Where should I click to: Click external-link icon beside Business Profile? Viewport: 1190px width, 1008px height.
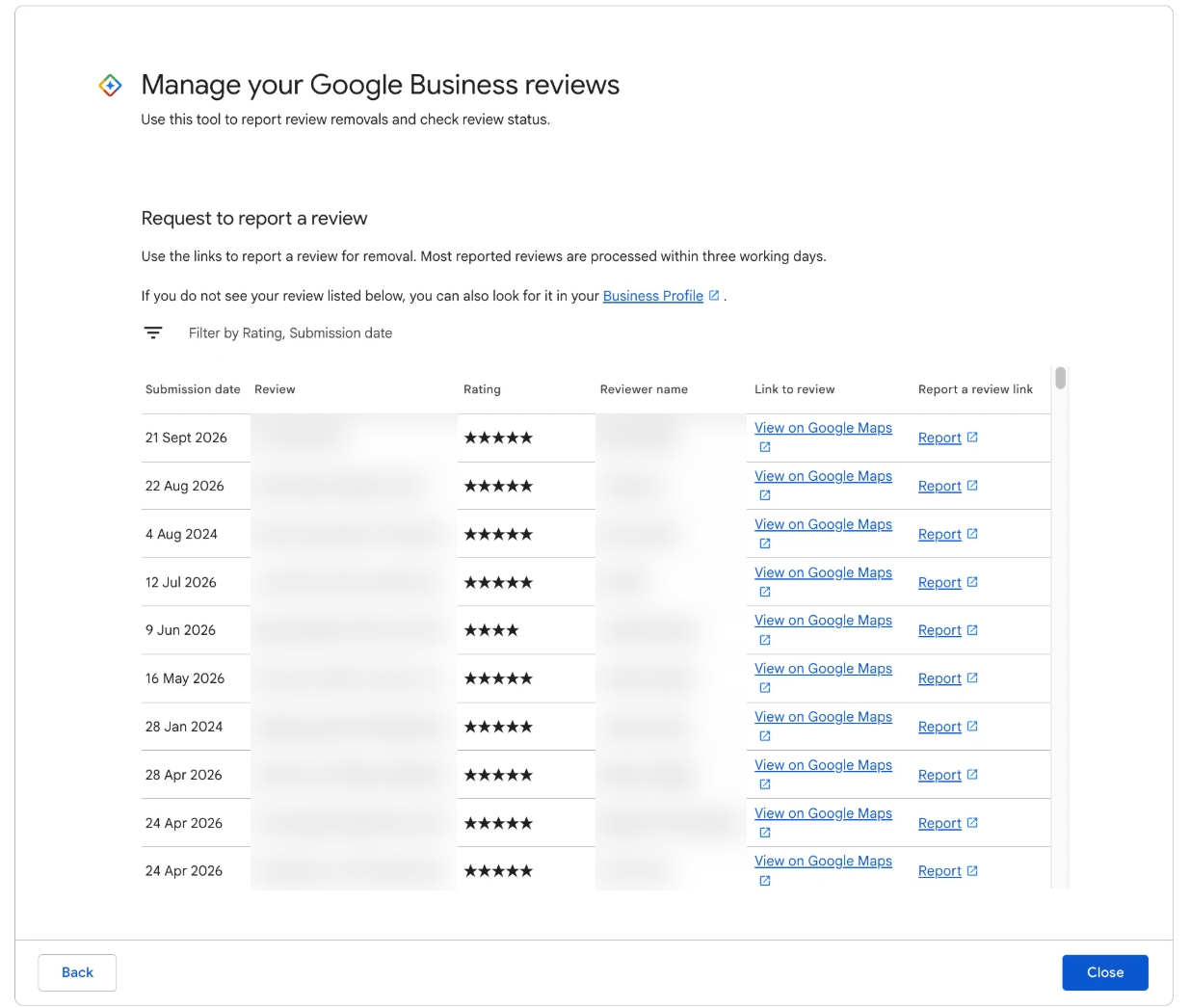[x=714, y=296]
